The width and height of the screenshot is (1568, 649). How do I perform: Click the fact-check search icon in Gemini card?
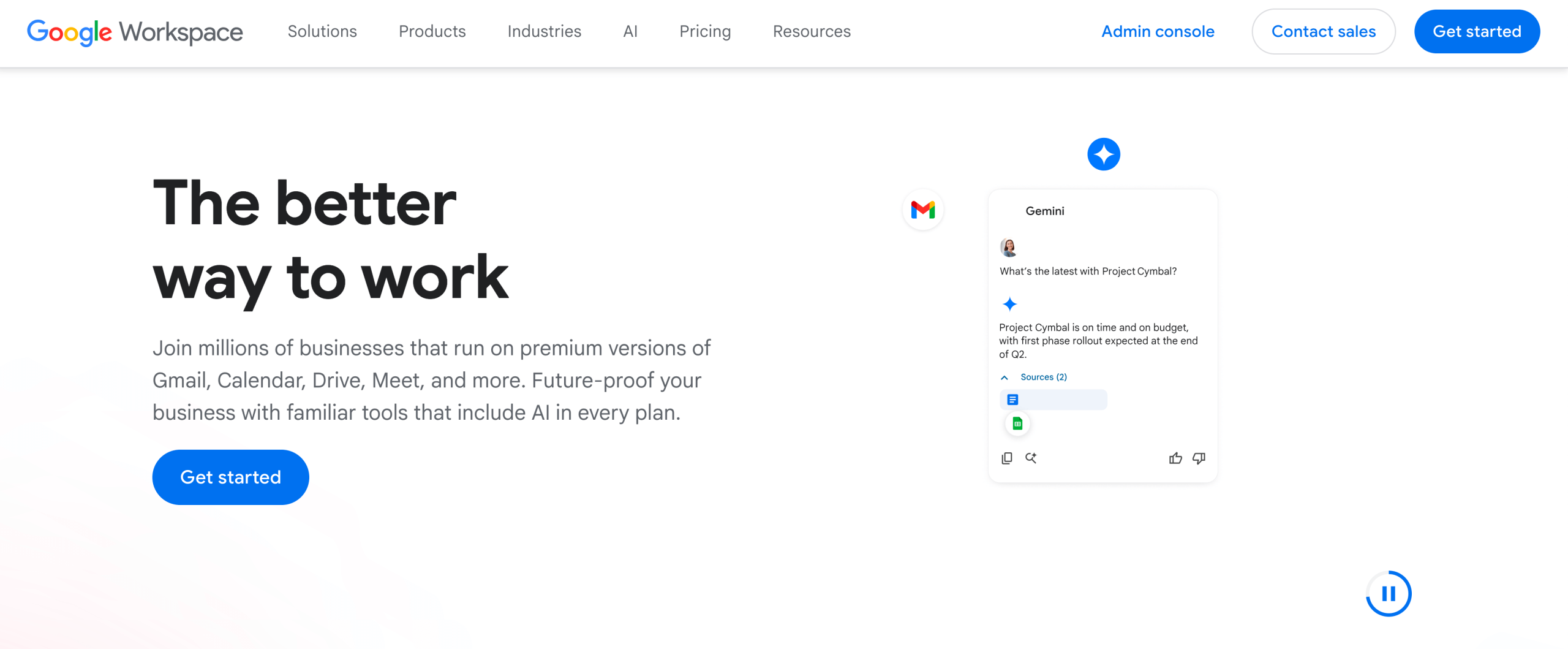pos(1031,458)
